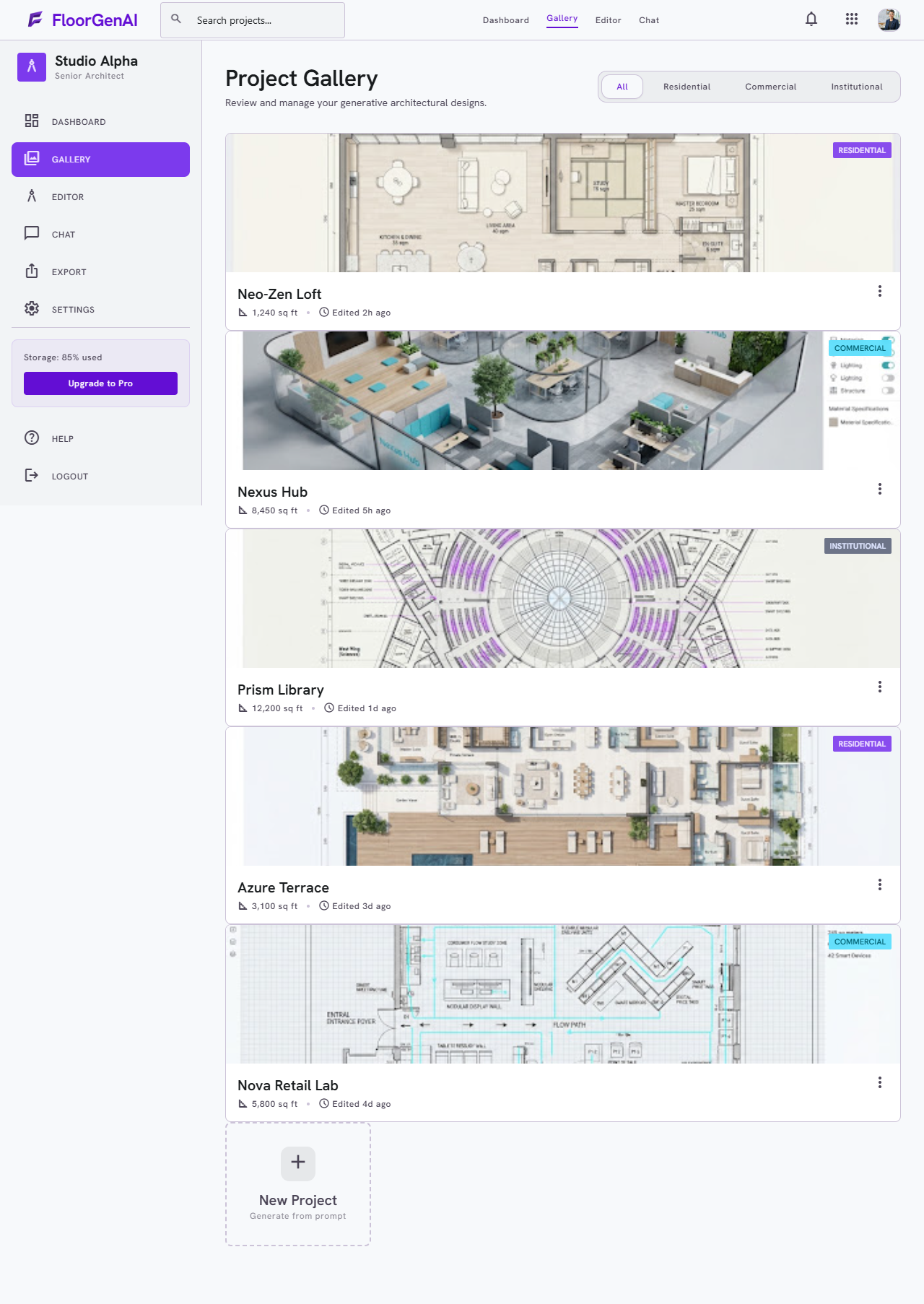The image size is (924, 1304).
Task: Open the apps grid menu
Action: (x=852, y=19)
